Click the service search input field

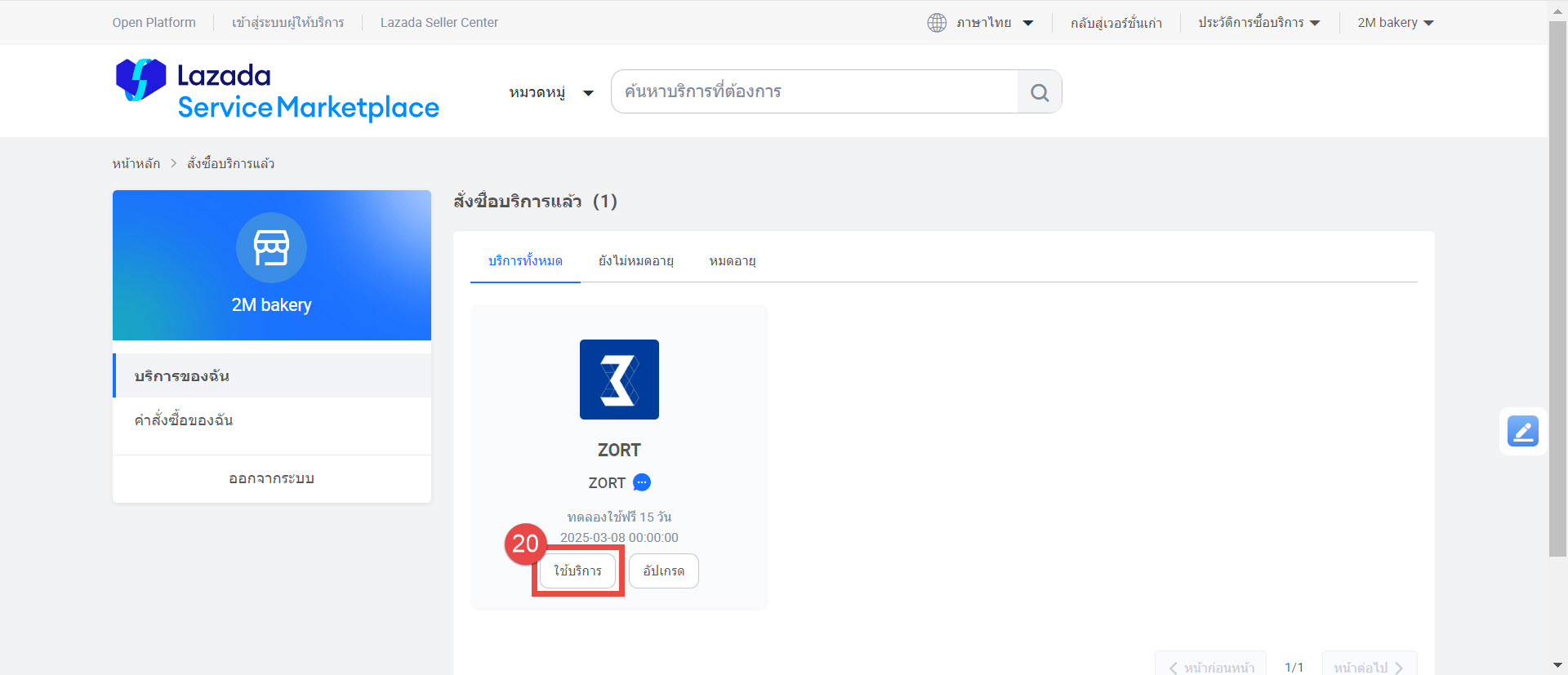(x=814, y=91)
